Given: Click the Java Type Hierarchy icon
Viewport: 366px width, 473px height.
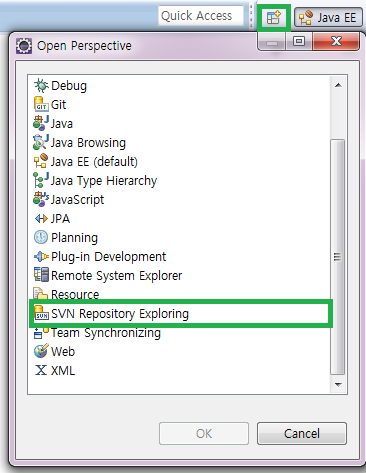Looking at the screenshot, I should (41, 180).
